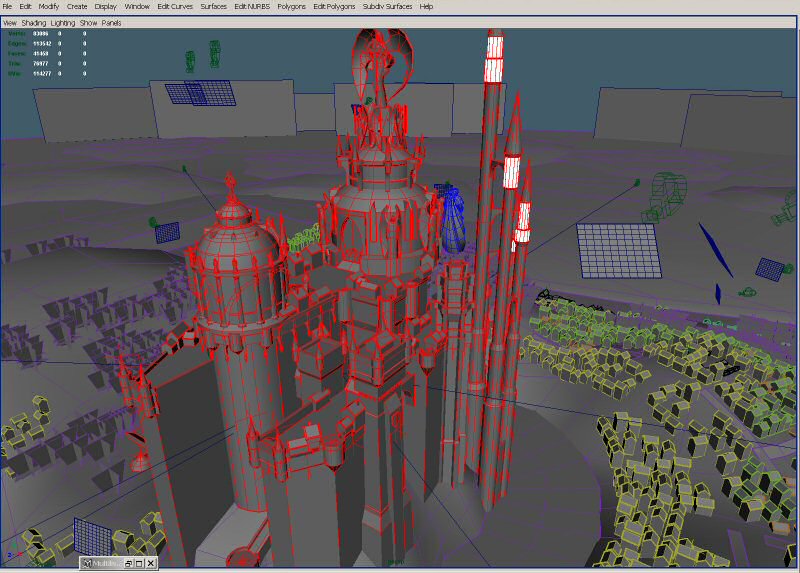Viewport: 800px width, 573px height.
Task: Expand the viewport Lighting menu
Action: [x=63, y=22]
